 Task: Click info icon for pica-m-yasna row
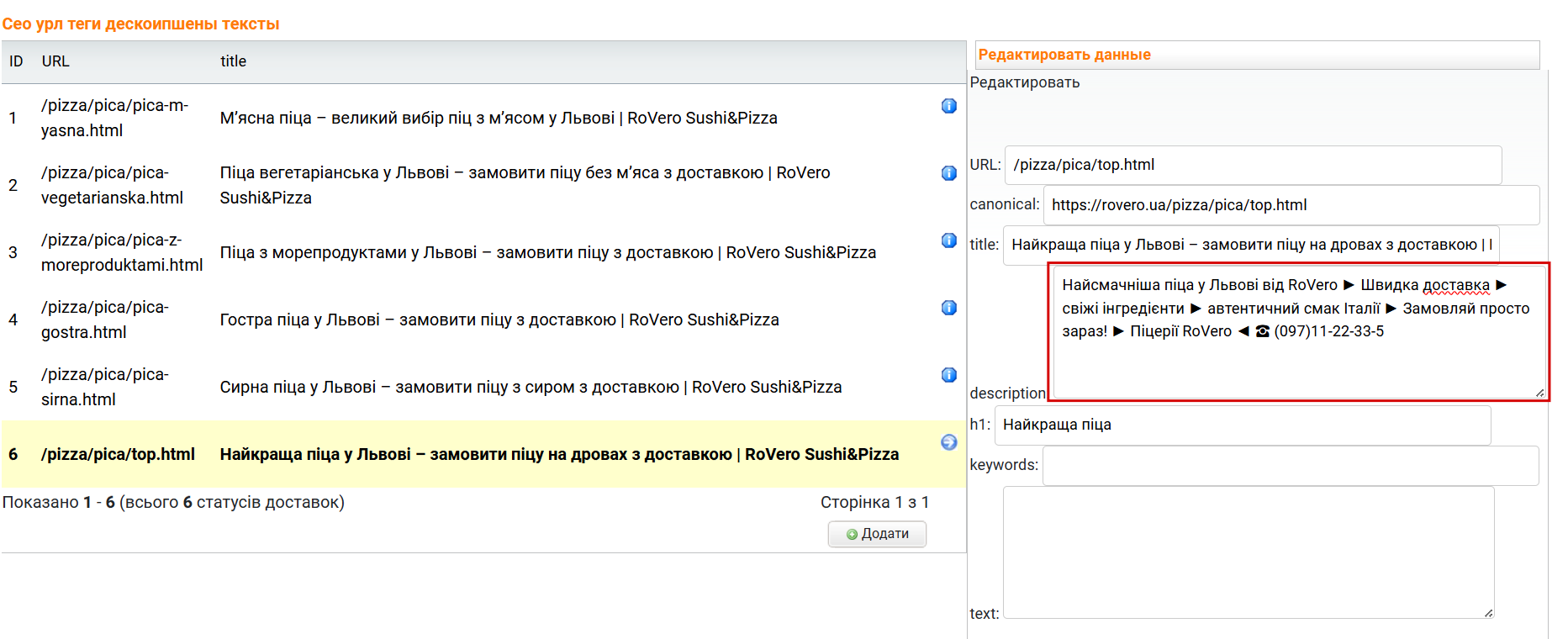[x=948, y=106]
